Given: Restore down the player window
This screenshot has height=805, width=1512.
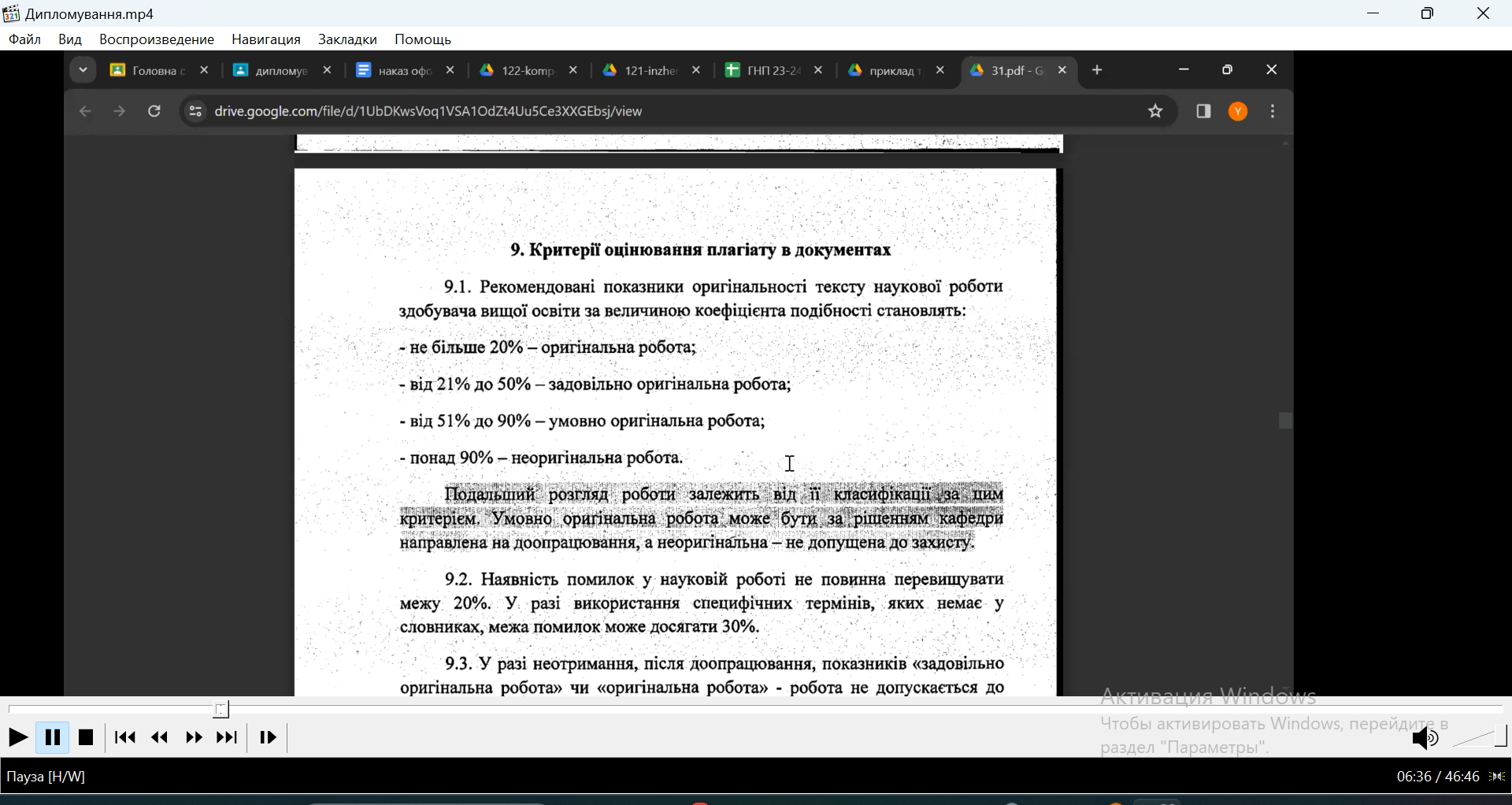Looking at the screenshot, I should click(x=1429, y=13).
